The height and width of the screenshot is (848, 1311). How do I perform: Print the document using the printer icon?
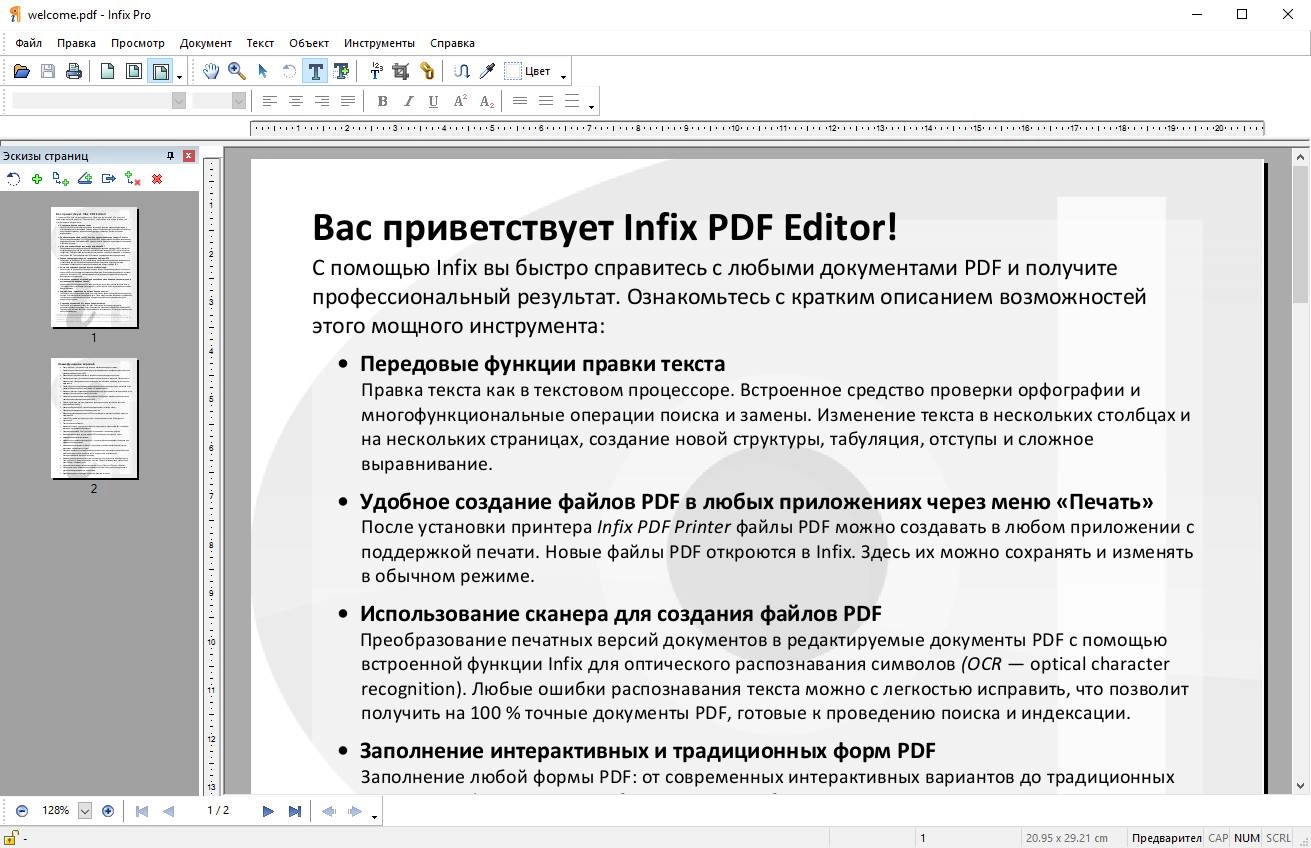(73, 71)
